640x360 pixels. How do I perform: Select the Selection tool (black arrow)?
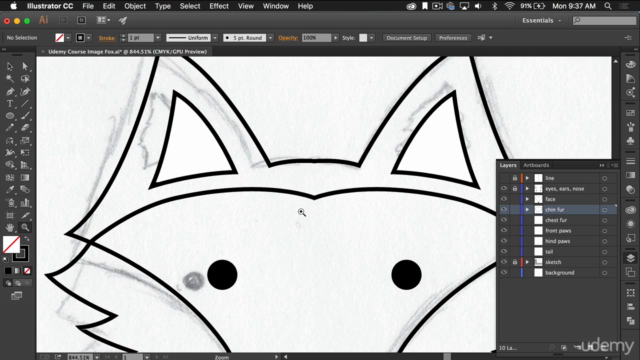(x=10, y=66)
